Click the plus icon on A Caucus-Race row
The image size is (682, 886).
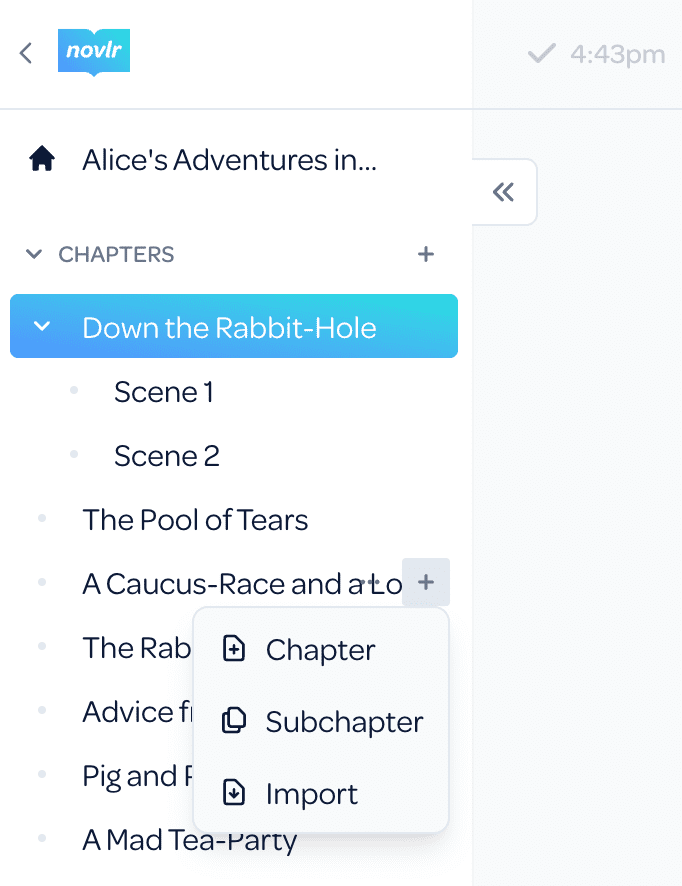pyautogui.click(x=426, y=582)
